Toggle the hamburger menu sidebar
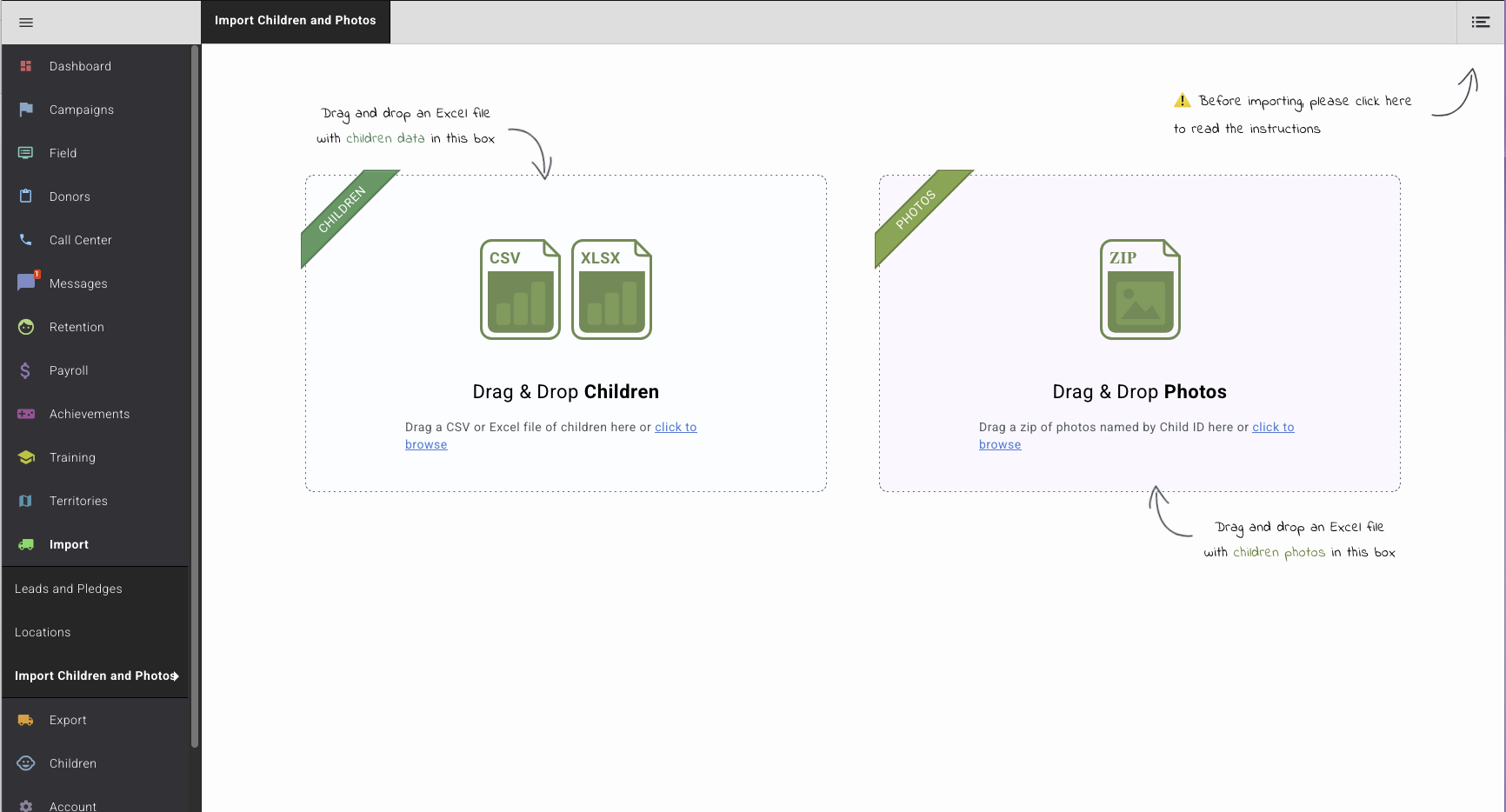This screenshot has width=1506, height=812. click(26, 23)
